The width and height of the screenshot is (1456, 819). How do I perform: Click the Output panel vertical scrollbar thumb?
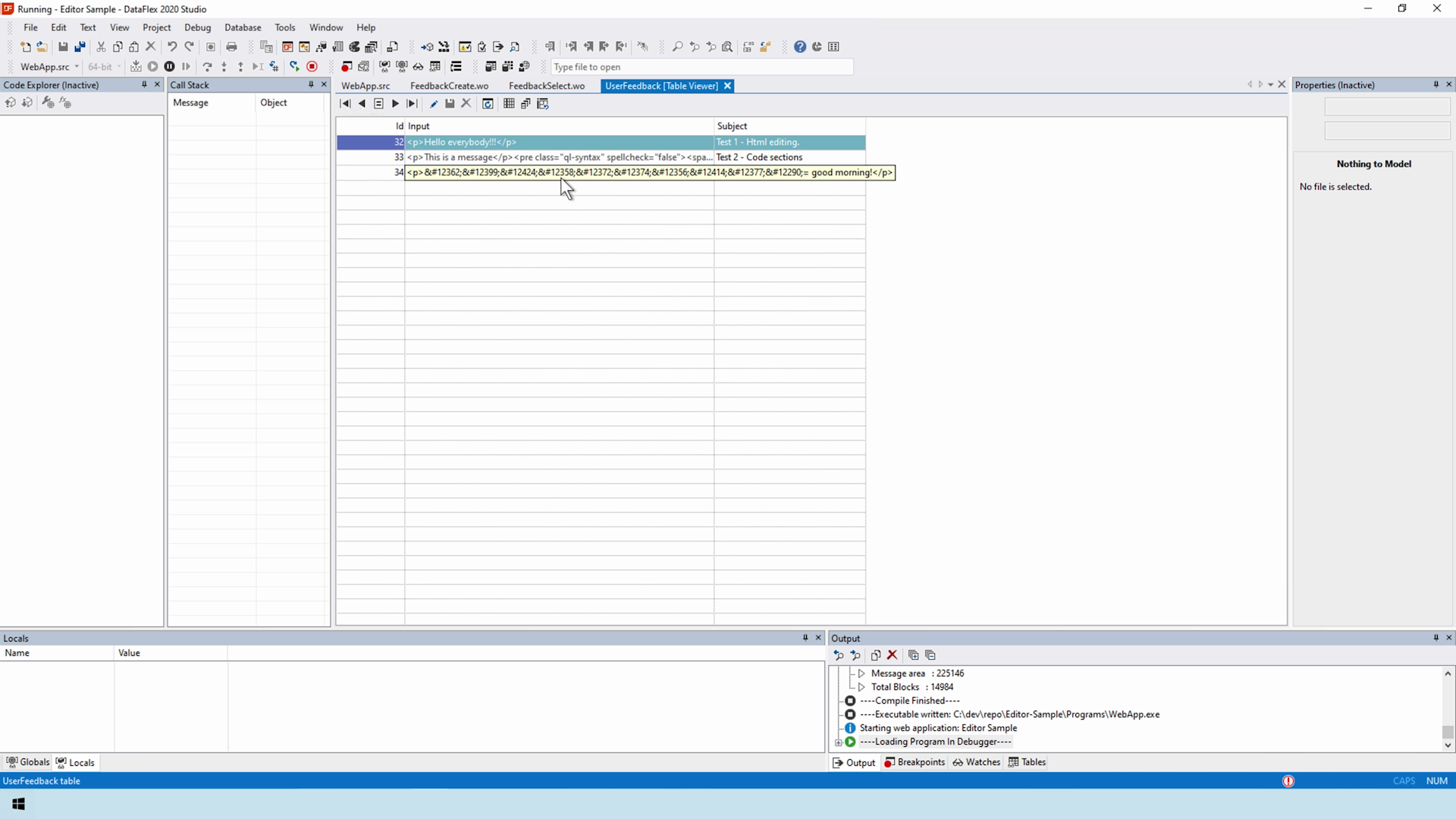pos(1448,732)
